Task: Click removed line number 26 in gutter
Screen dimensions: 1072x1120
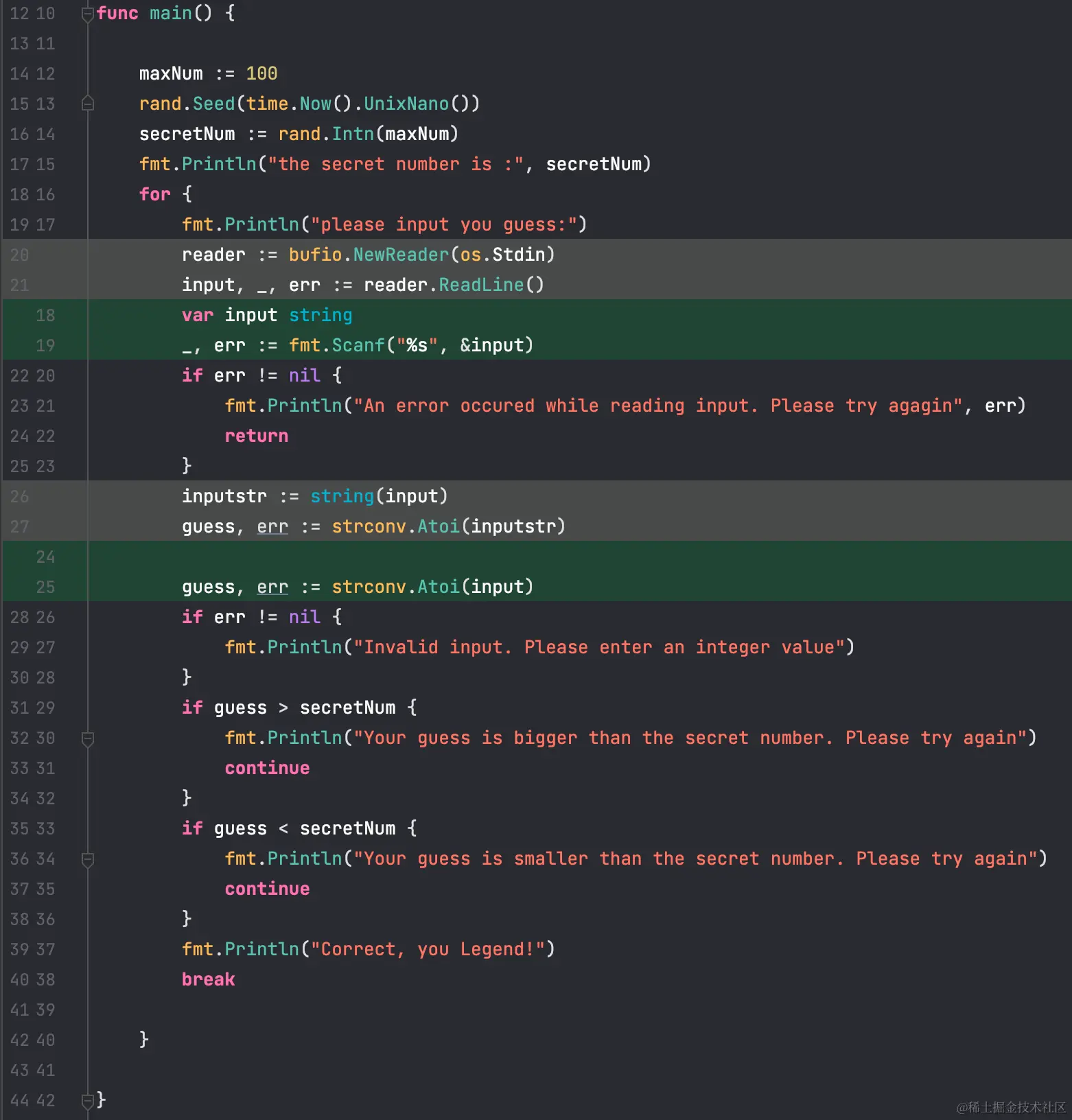Action: pyautogui.click(x=19, y=496)
